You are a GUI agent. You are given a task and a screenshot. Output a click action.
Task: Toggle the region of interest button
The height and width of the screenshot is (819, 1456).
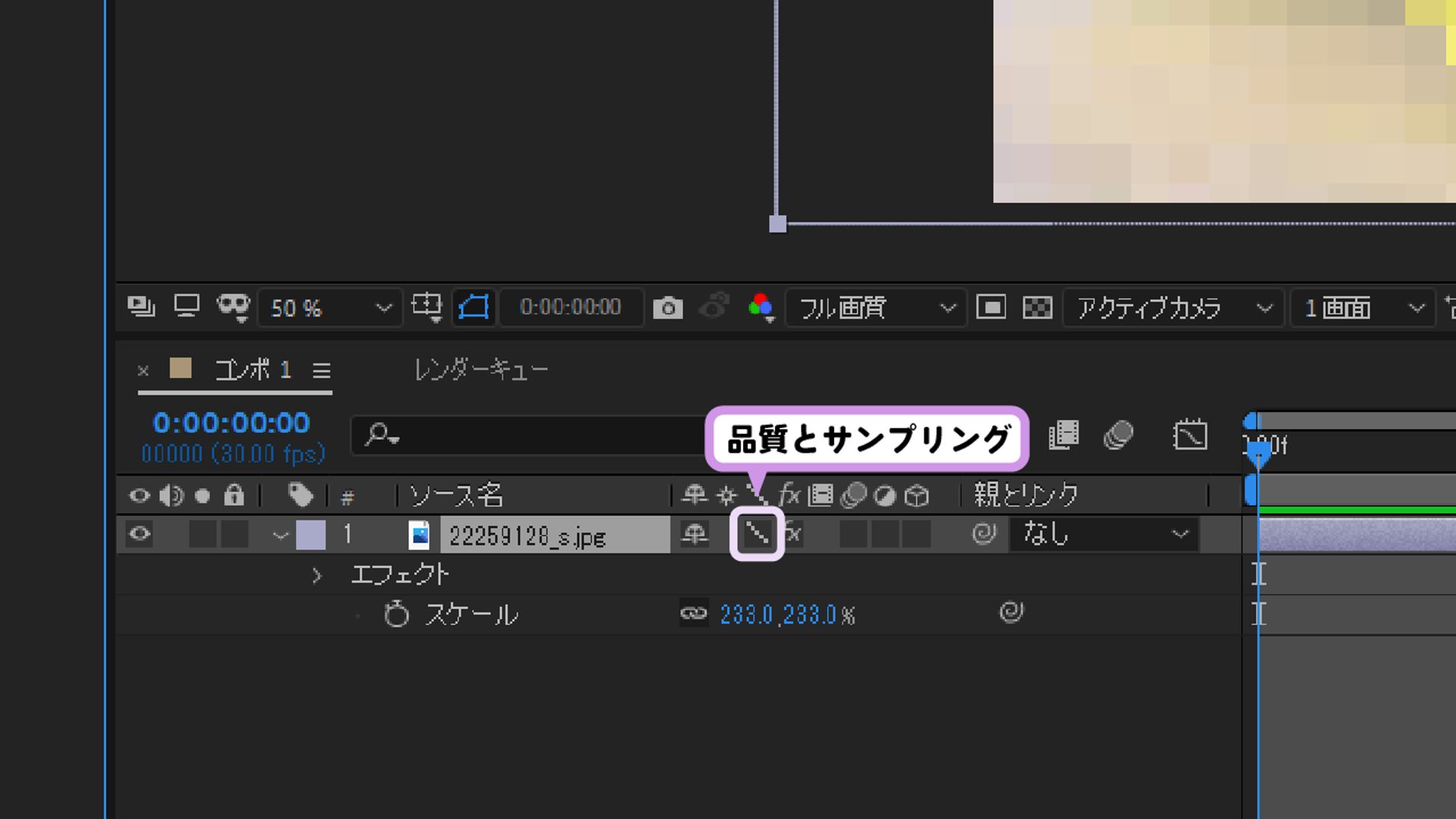click(x=474, y=308)
